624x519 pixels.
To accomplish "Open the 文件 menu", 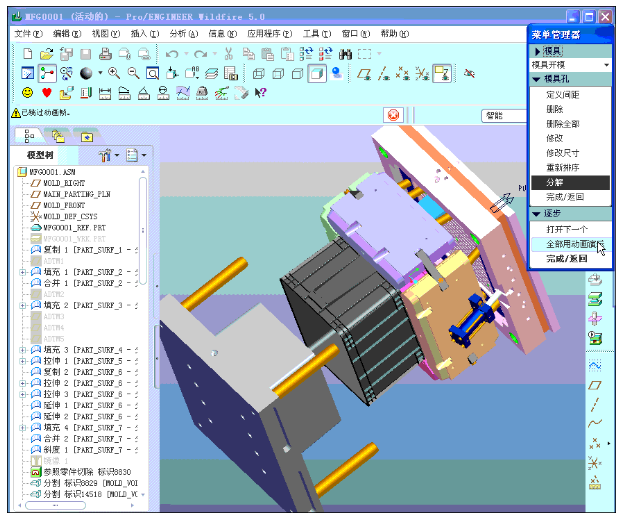I will [x=28, y=34].
